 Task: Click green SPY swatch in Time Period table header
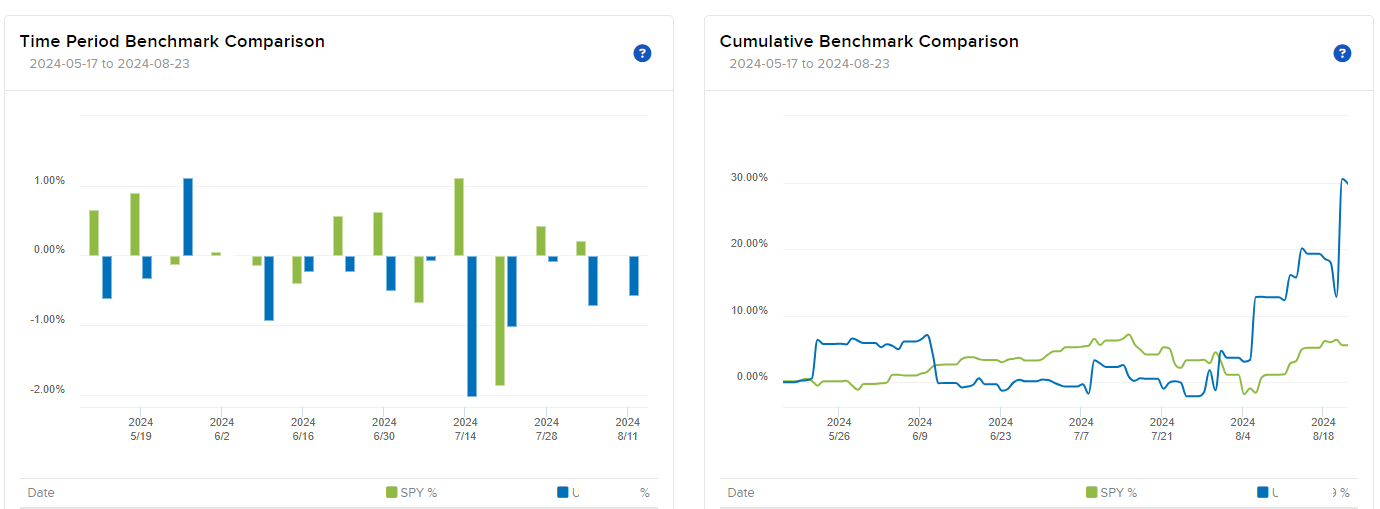point(391,492)
